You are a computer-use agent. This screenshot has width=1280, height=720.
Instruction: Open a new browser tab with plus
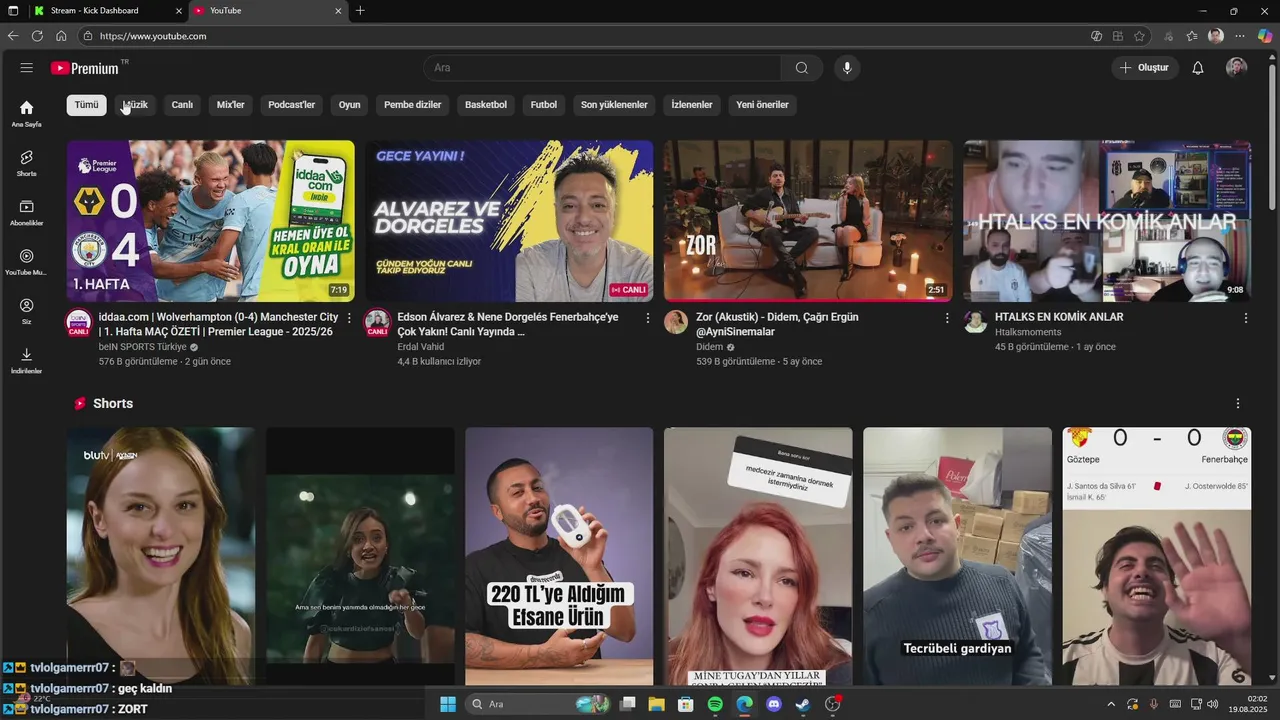pyautogui.click(x=360, y=11)
